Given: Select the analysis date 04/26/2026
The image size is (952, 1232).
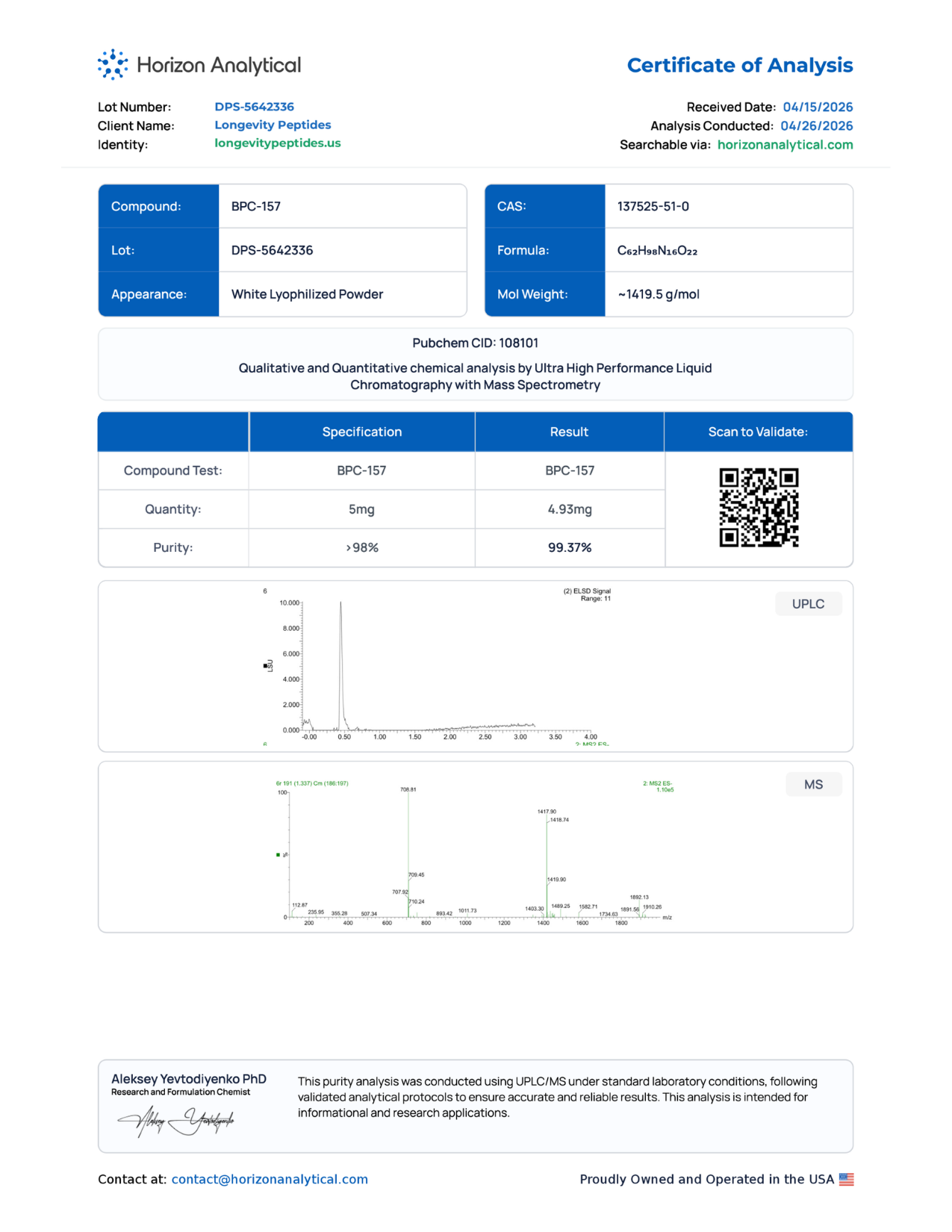Looking at the screenshot, I should pos(817,126).
